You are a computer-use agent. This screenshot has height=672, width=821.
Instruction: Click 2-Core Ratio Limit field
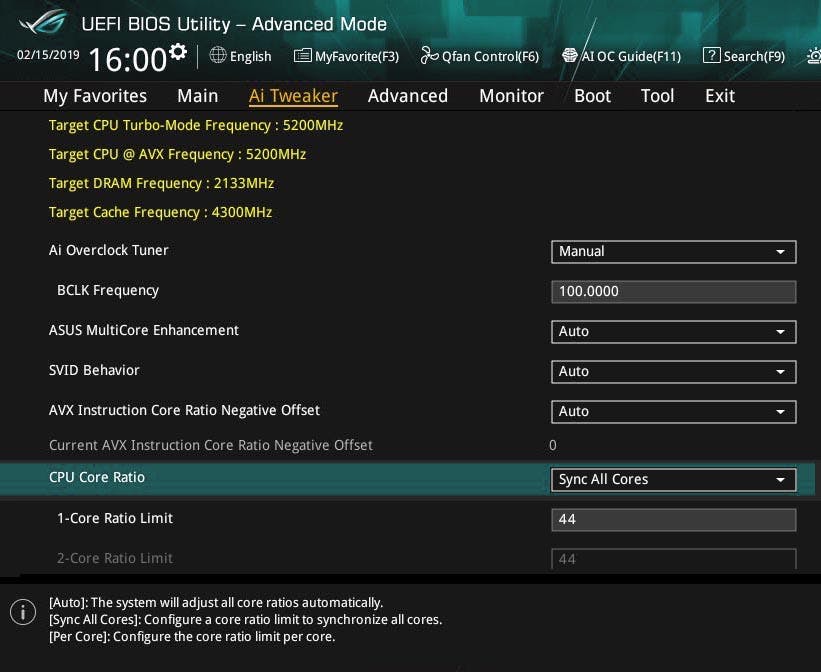pyautogui.click(x=674, y=559)
